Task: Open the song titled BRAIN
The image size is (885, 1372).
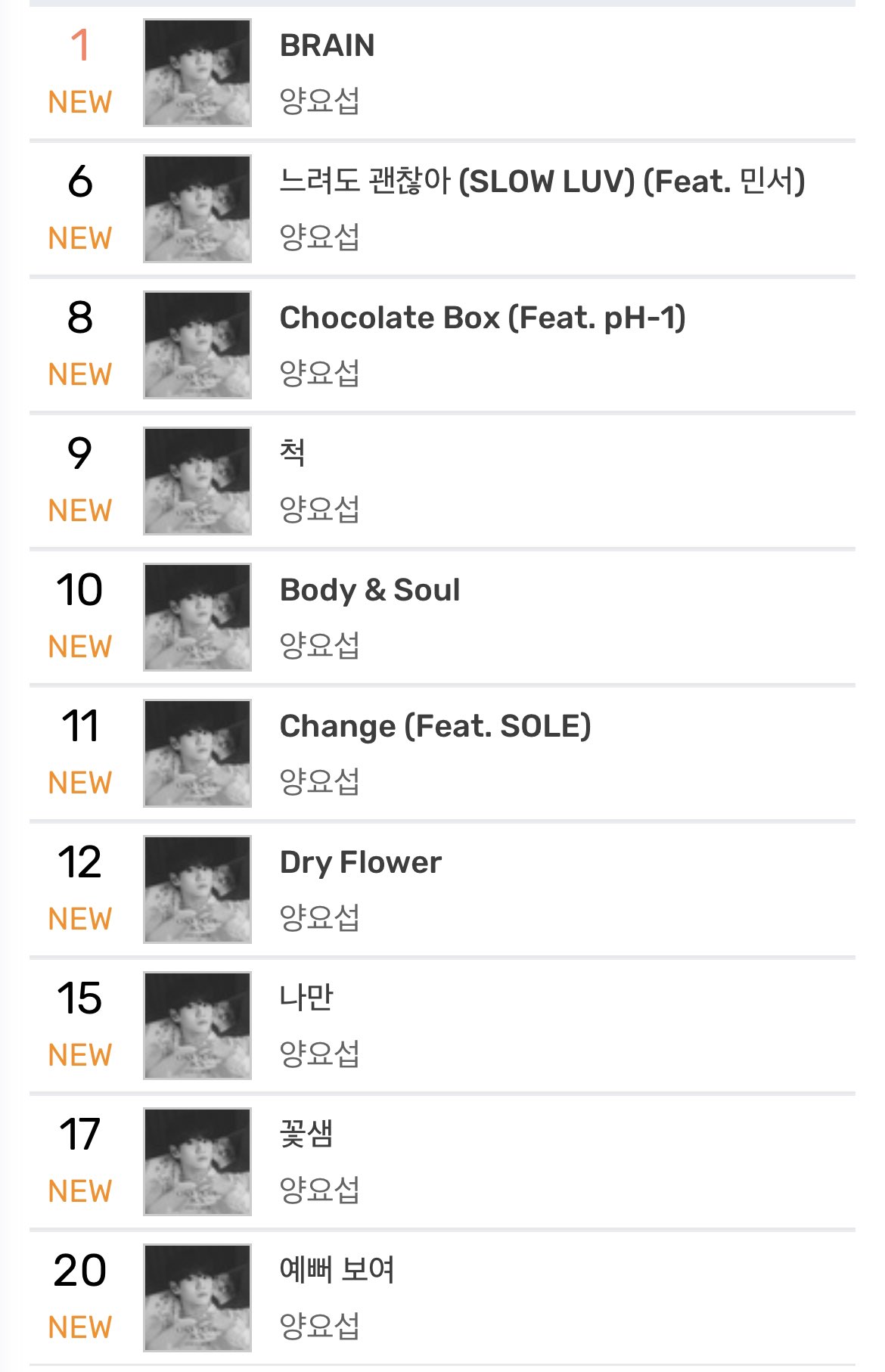Action: tap(327, 46)
